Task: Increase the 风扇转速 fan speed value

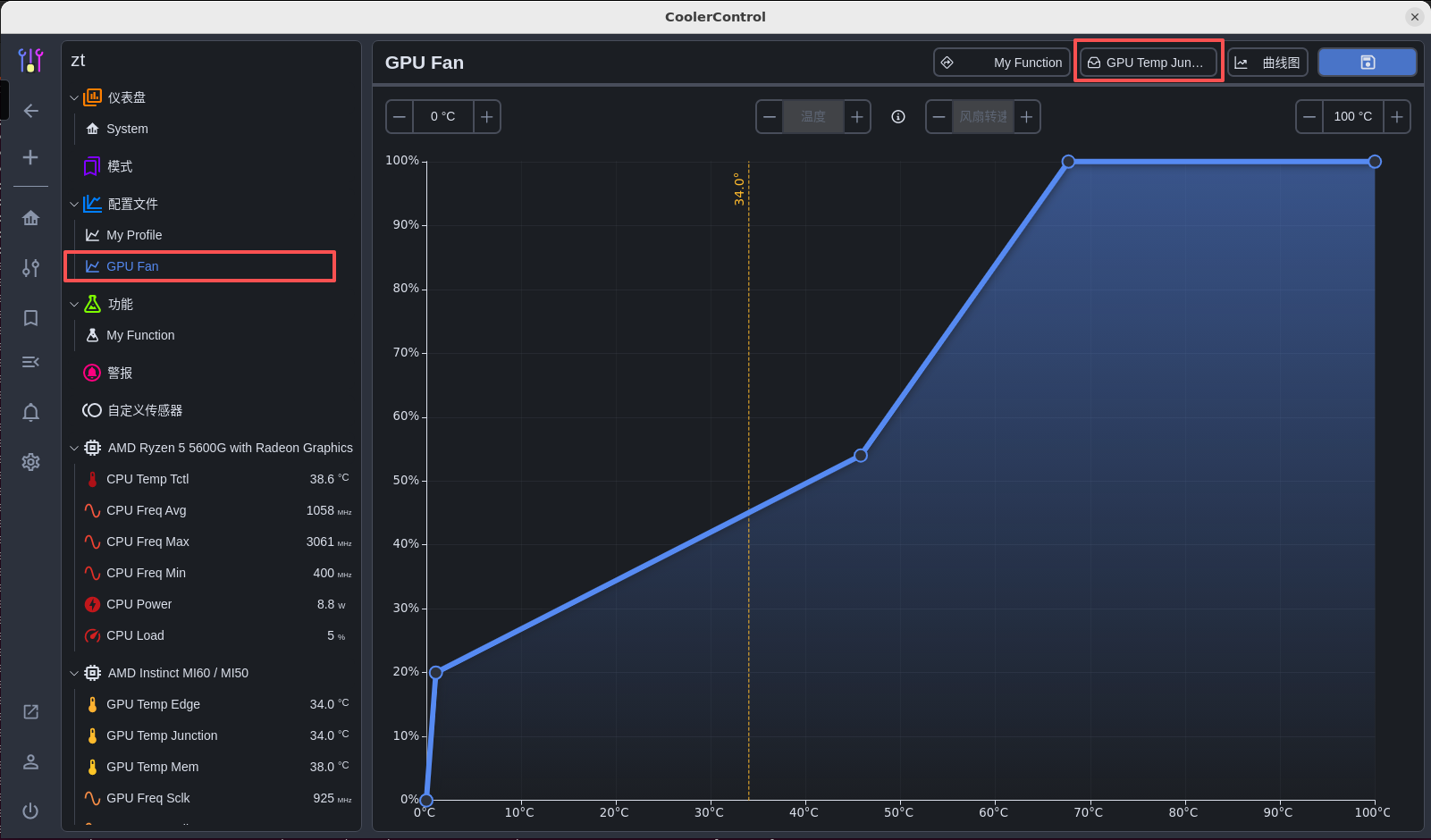Action: [x=1026, y=116]
